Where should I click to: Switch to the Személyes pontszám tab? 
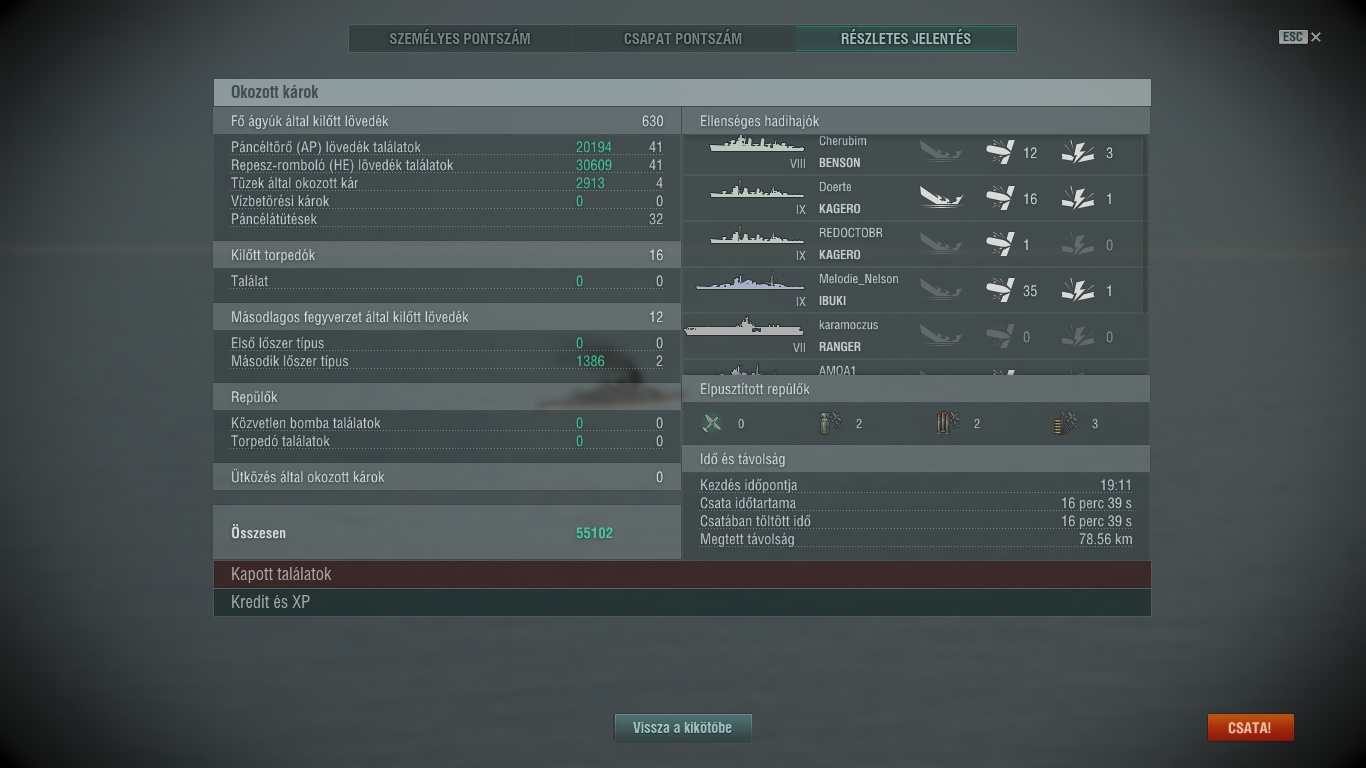pyautogui.click(x=460, y=39)
